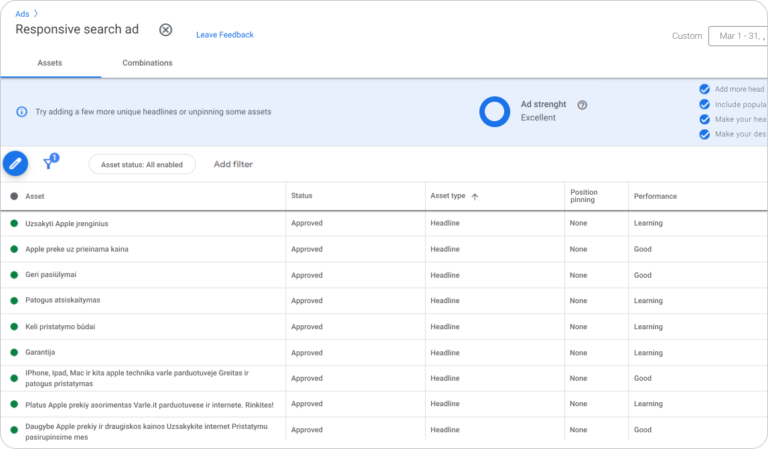
Task: Click Good performance for Geri pasiūlymai
Action: click(x=643, y=275)
